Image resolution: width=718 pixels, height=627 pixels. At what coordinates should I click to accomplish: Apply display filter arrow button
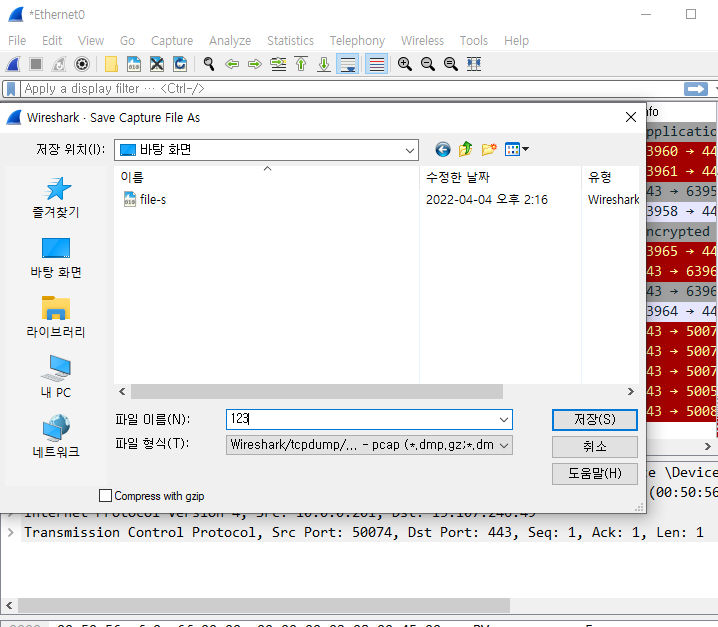[x=696, y=89]
